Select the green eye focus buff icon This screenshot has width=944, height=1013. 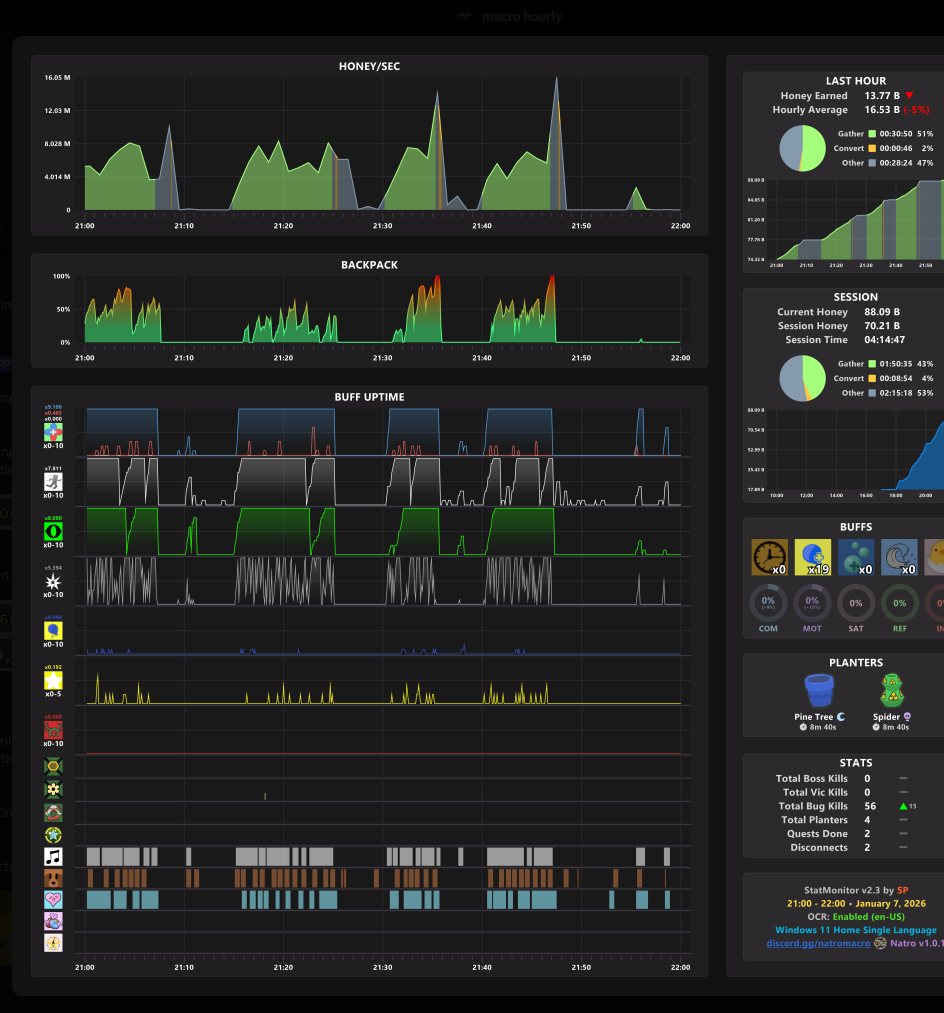(x=53, y=532)
